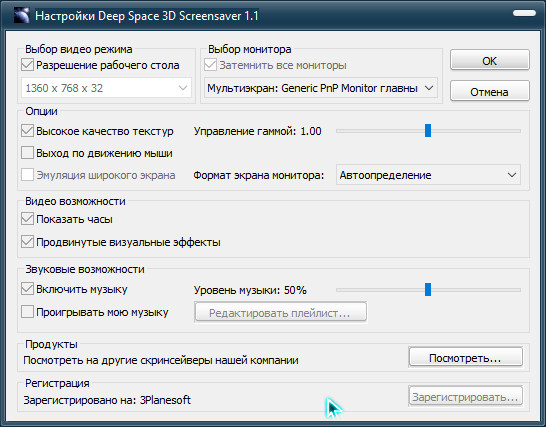The image size is (546, 427).
Task: Toggle Продвинутые визуальные эффекты checkbox
Action: point(27,242)
